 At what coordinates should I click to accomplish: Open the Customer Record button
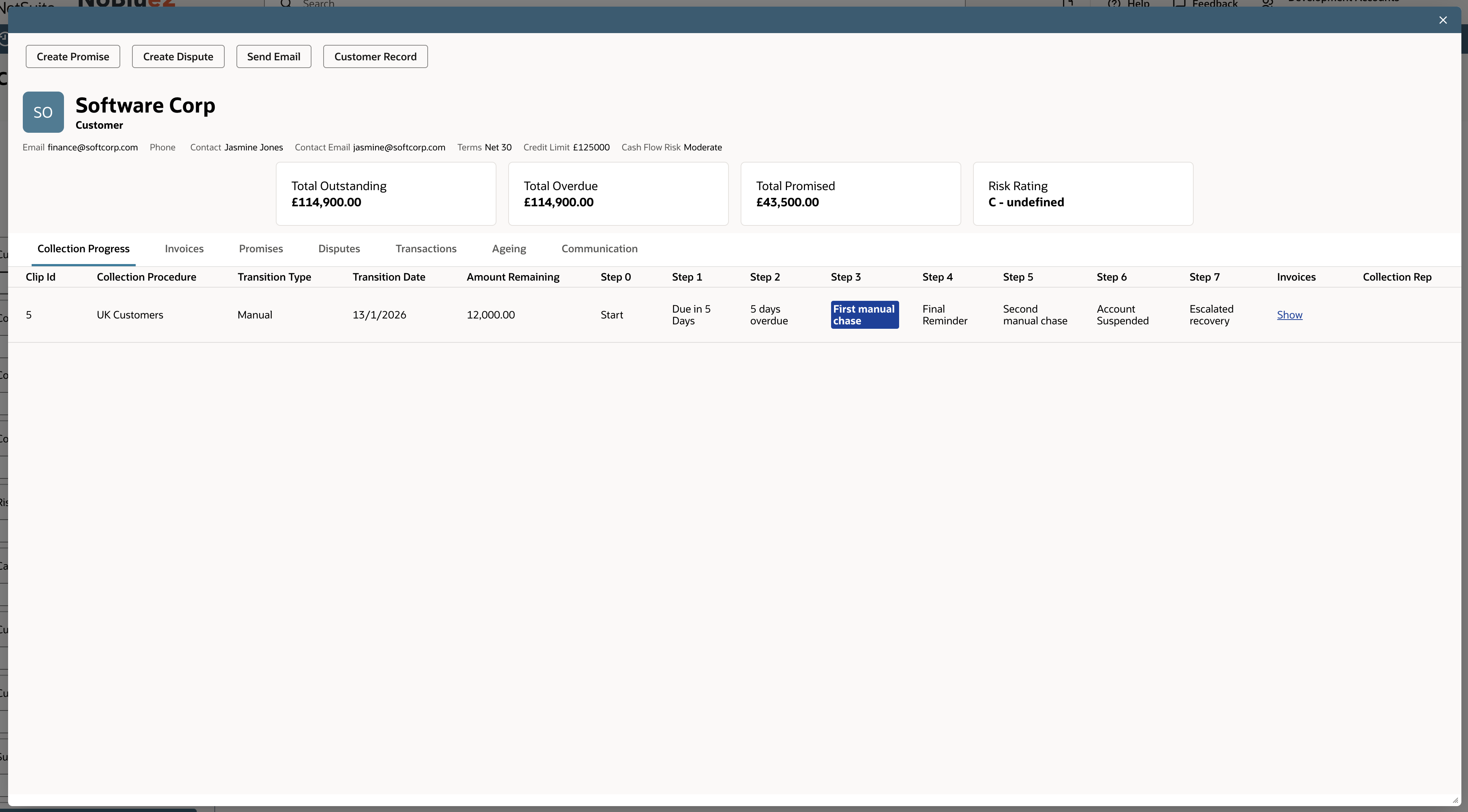click(375, 56)
